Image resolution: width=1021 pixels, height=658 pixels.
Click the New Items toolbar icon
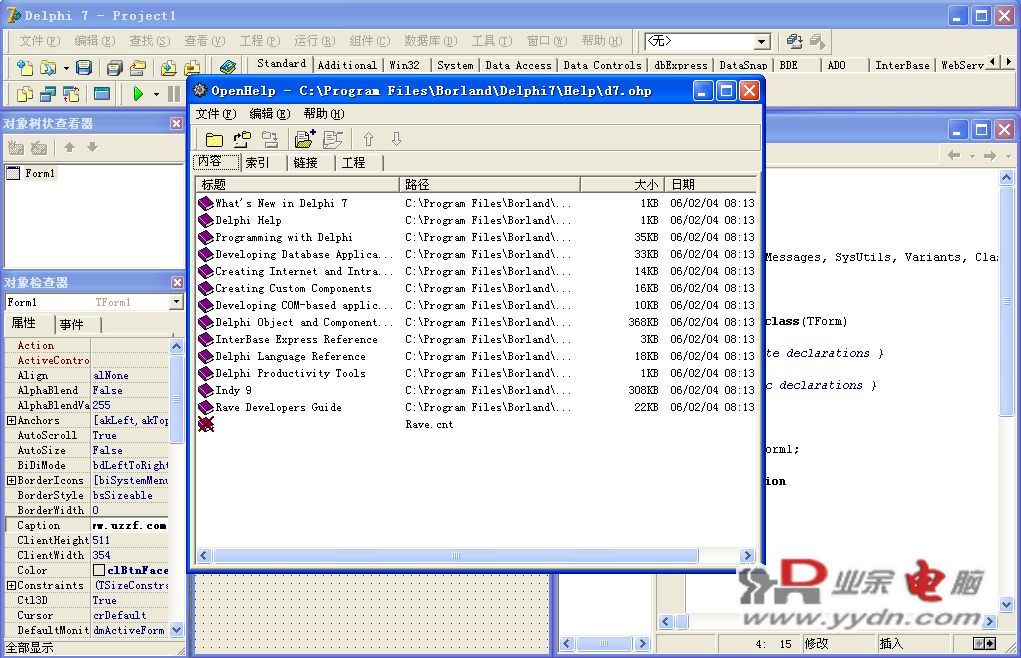click(25, 68)
